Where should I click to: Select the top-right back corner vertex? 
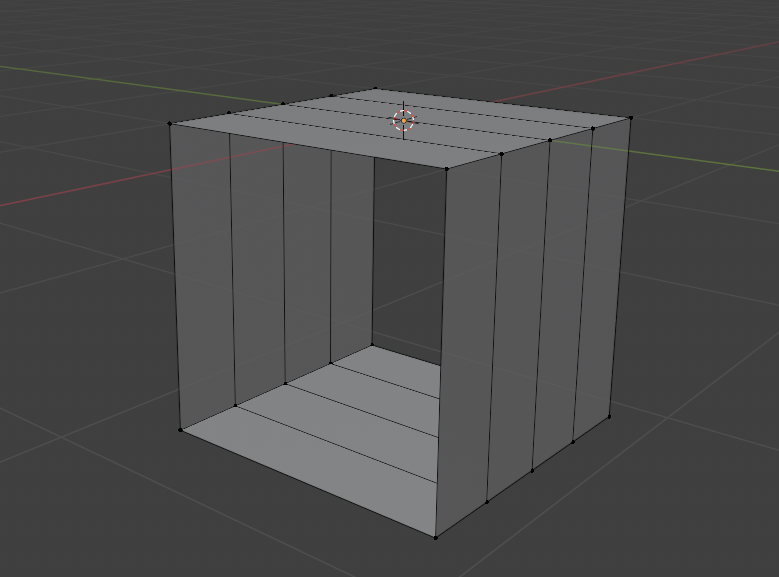[631, 117]
